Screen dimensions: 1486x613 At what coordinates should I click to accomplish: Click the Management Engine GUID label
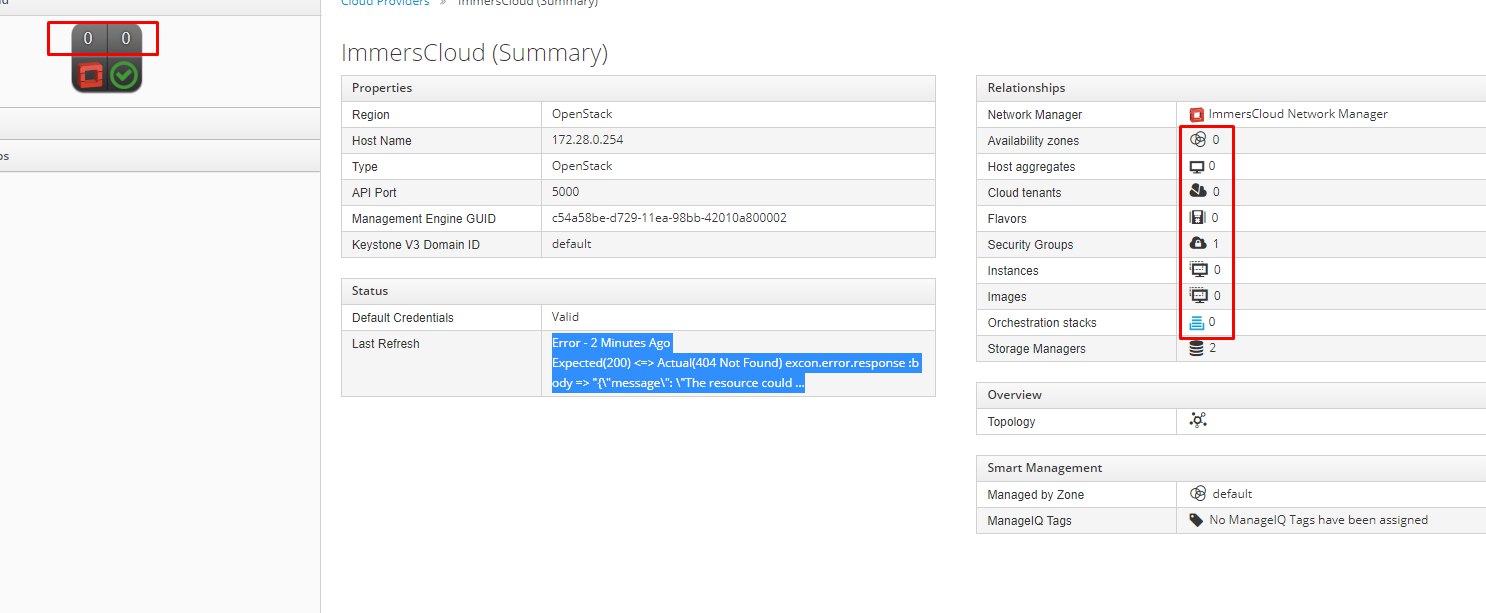[424, 219]
